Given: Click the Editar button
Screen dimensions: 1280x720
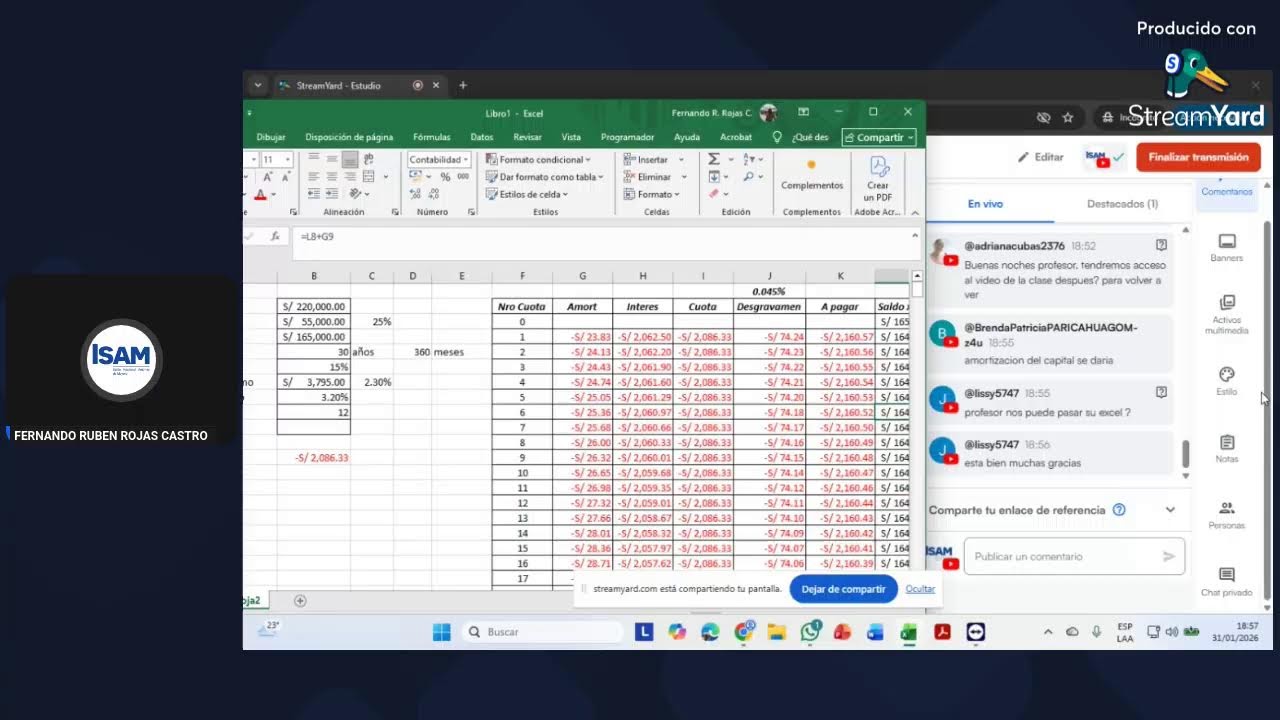Looking at the screenshot, I should 1040,157.
